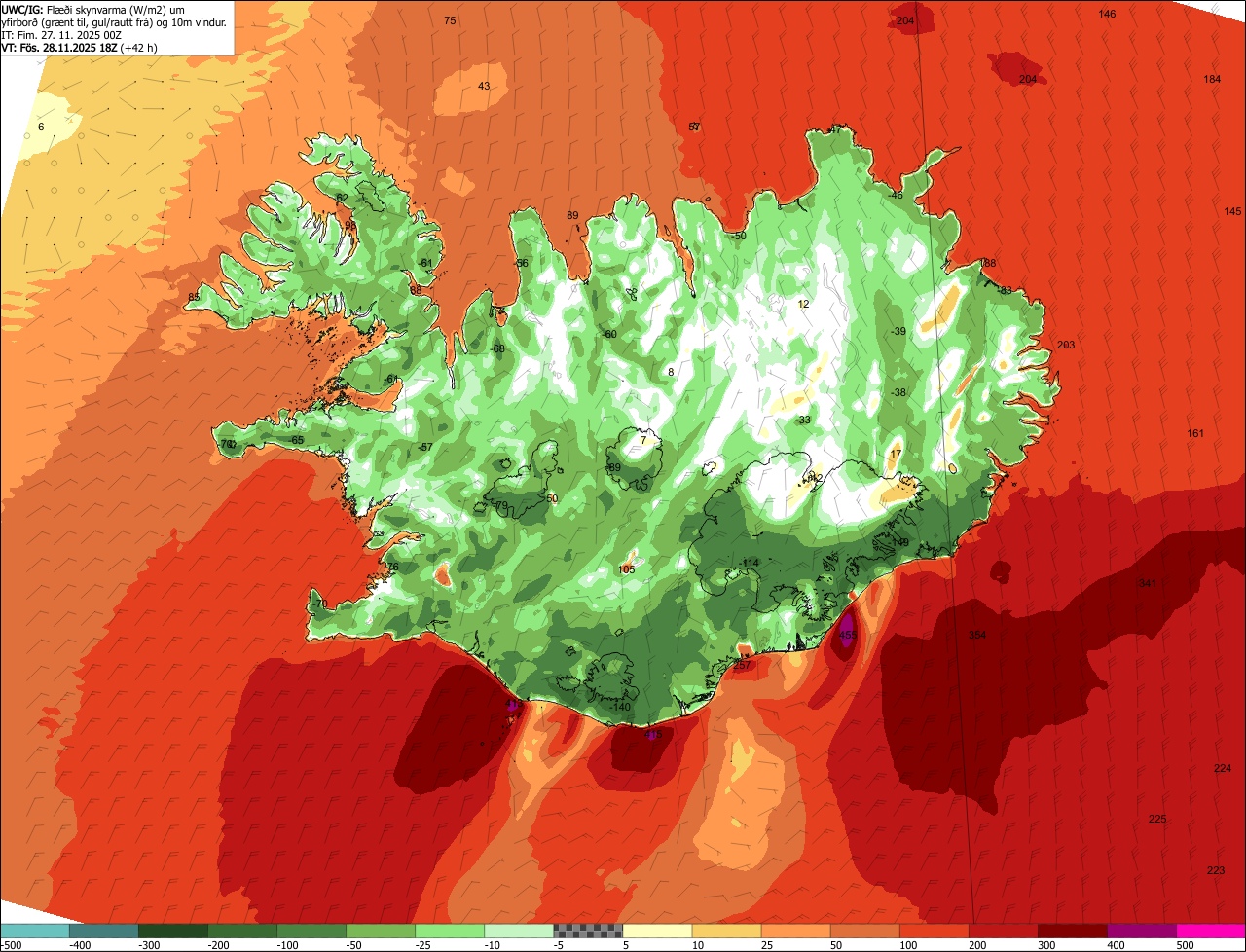
Task: Click the map value -46 in the northeast
Action: click(x=895, y=195)
